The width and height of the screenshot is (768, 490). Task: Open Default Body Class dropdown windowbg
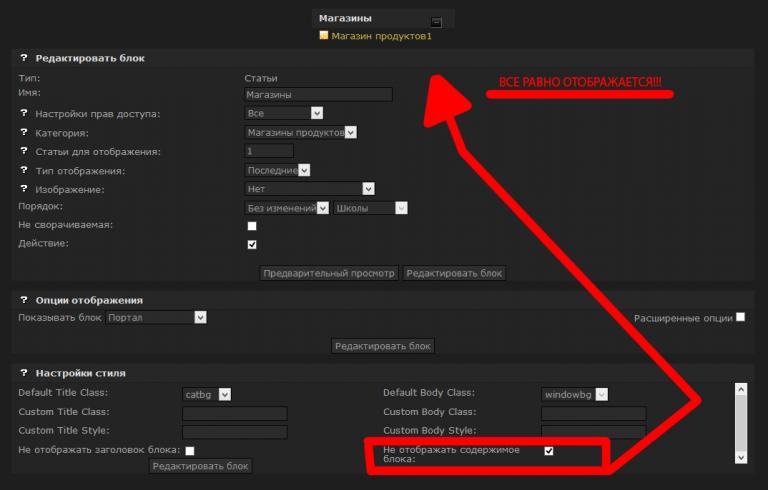click(x=575, y=394)
